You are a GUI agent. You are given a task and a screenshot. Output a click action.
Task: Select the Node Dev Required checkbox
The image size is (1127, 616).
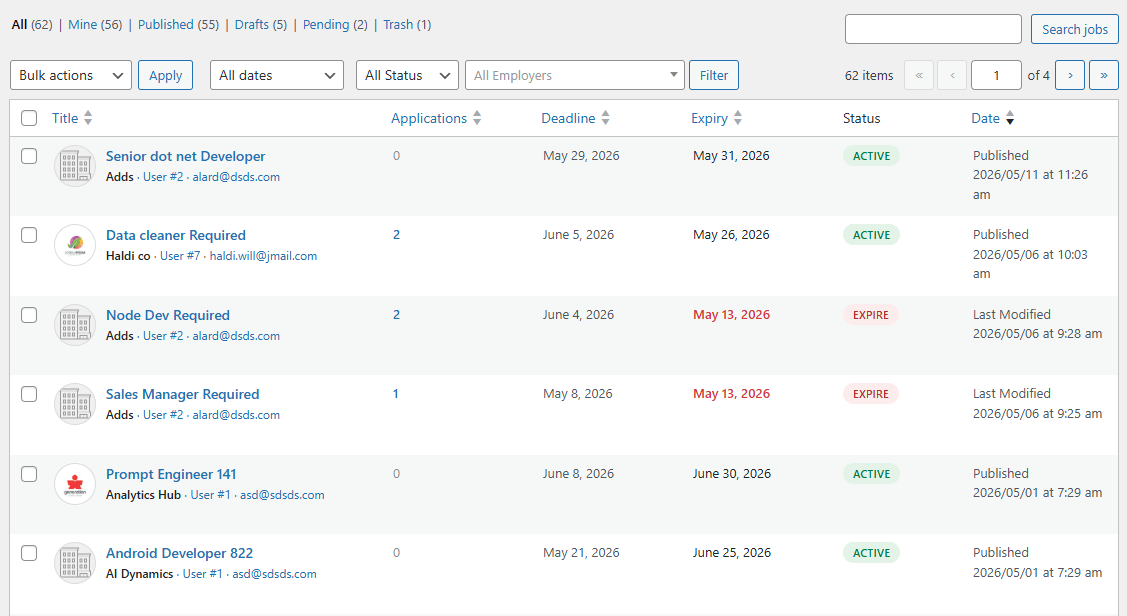(x=29, y=315)
